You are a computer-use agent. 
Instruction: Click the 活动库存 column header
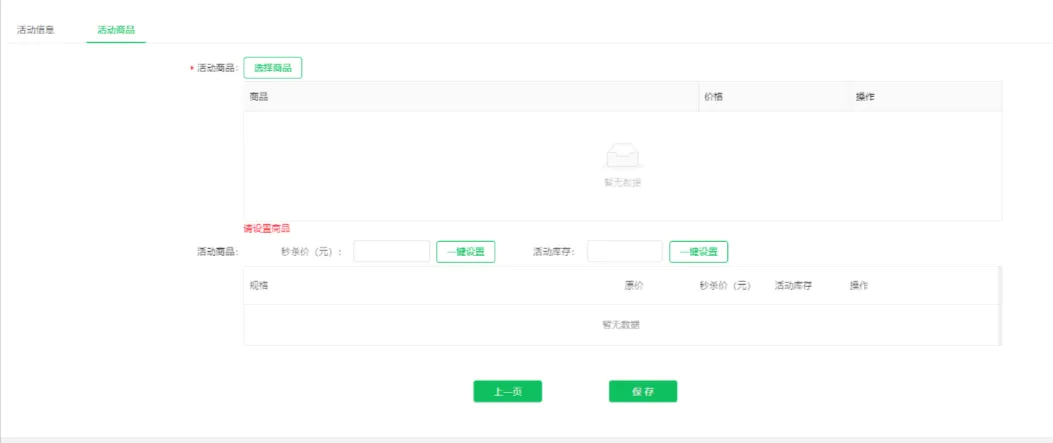point(794,285)
